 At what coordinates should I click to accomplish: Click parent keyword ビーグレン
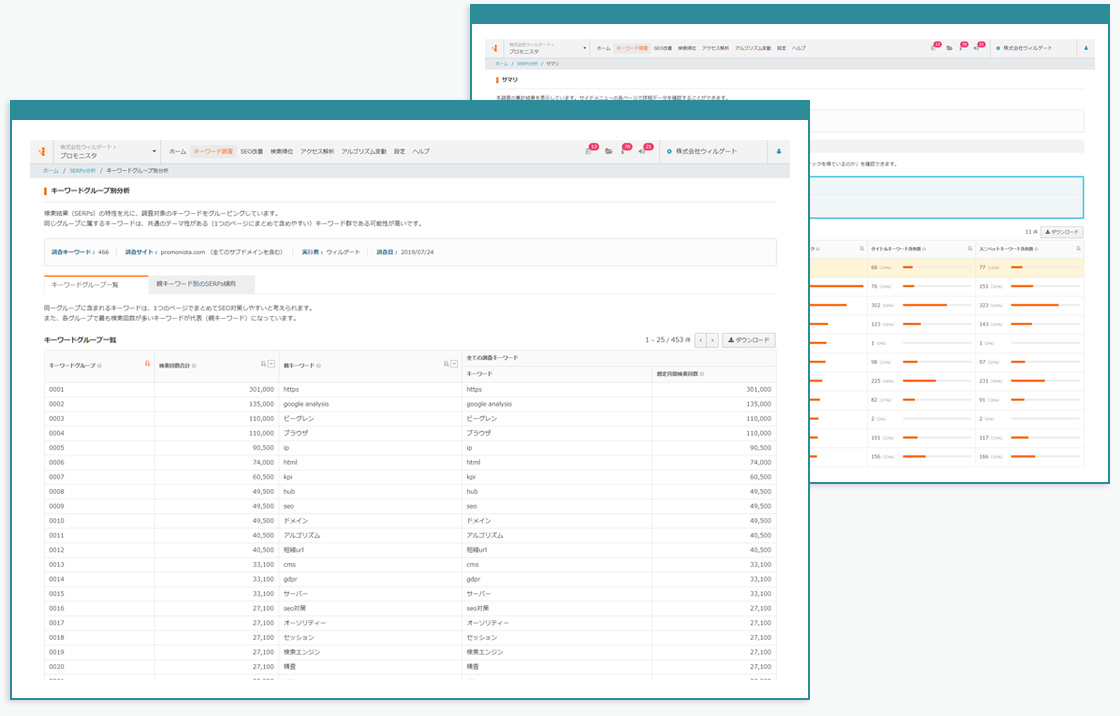(299, 419)
